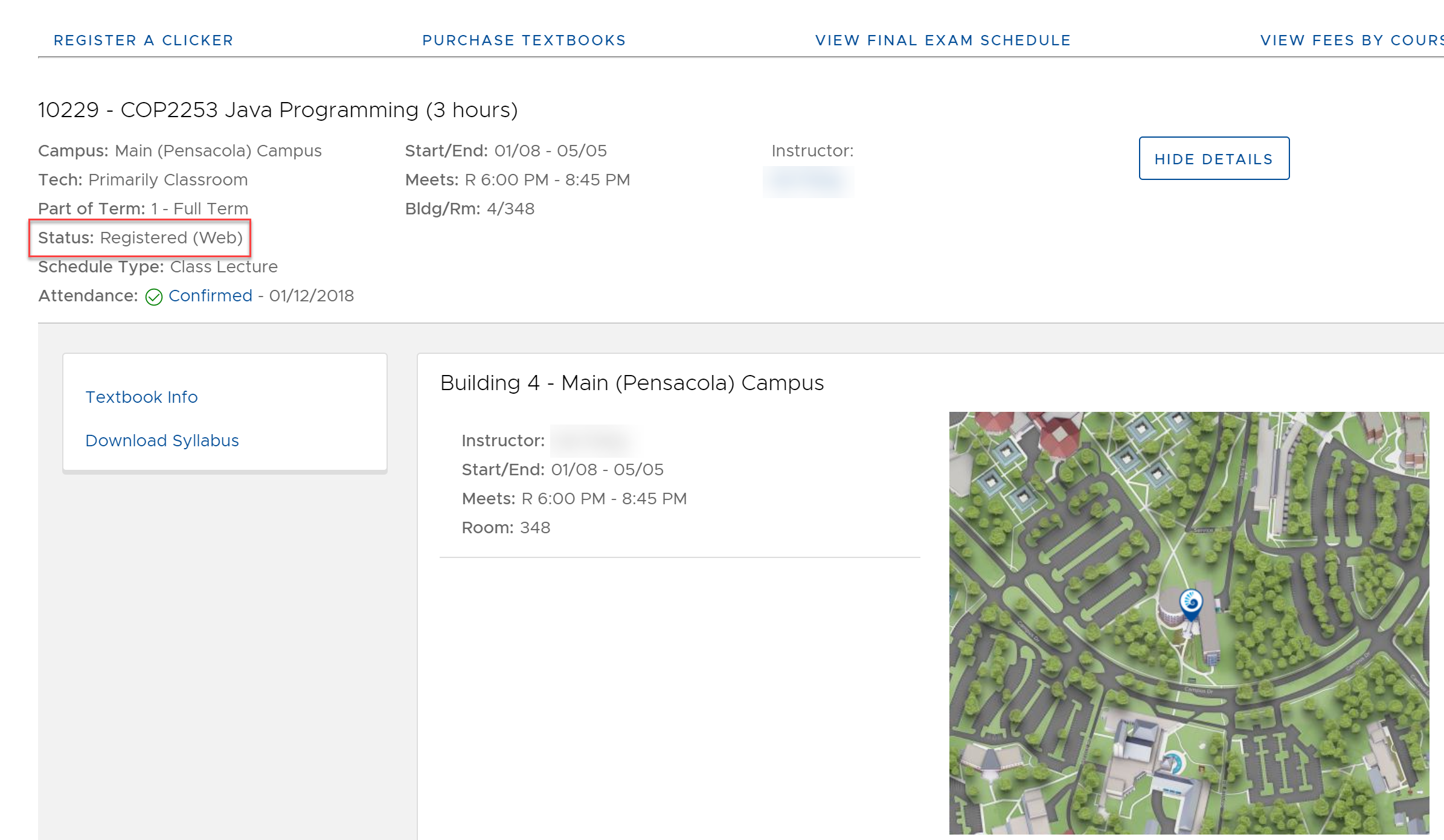This screenshot has height=840, width=1444.
Task: Open Textbook Info
Action: 141,397
